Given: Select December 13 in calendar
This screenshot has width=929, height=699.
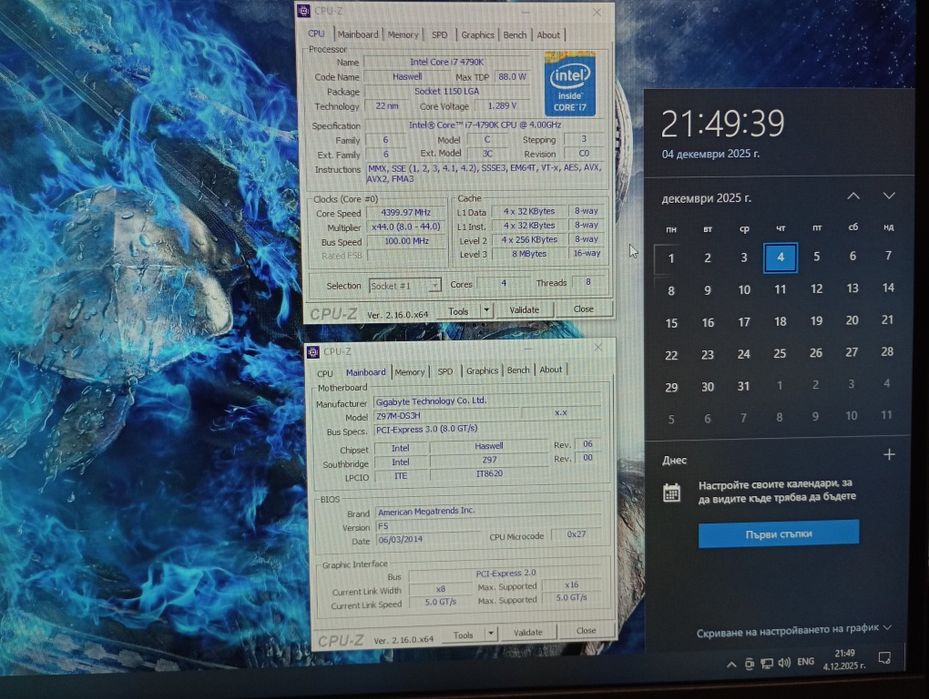Looking at the screenshot, I should [x=852, y=288].
